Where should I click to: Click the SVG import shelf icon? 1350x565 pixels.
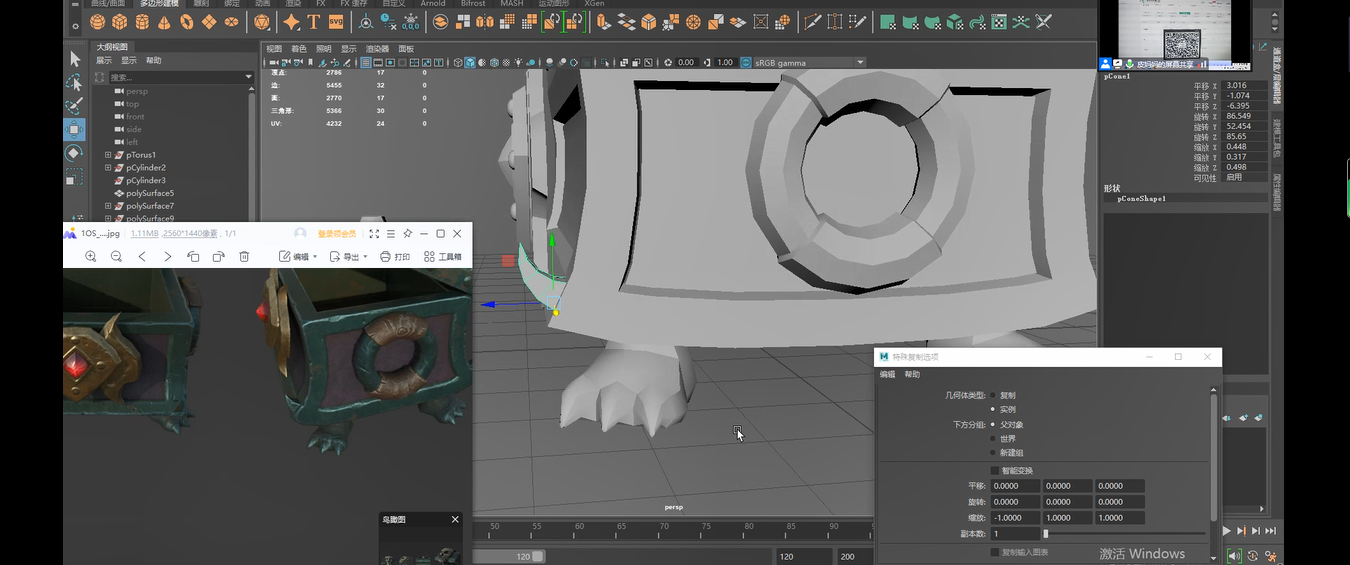point(336,22)
